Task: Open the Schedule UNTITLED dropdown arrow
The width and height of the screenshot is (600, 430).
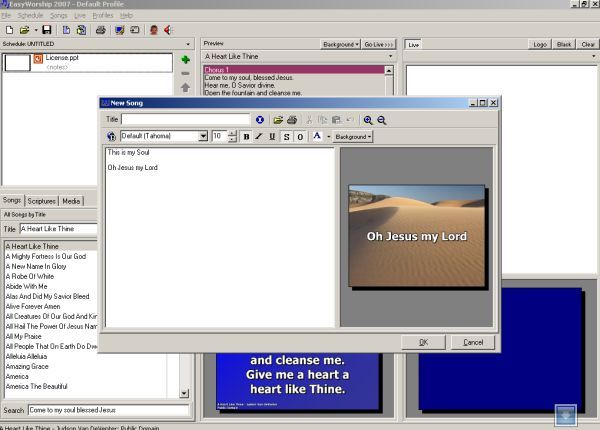Action: [x=188, y=44]
